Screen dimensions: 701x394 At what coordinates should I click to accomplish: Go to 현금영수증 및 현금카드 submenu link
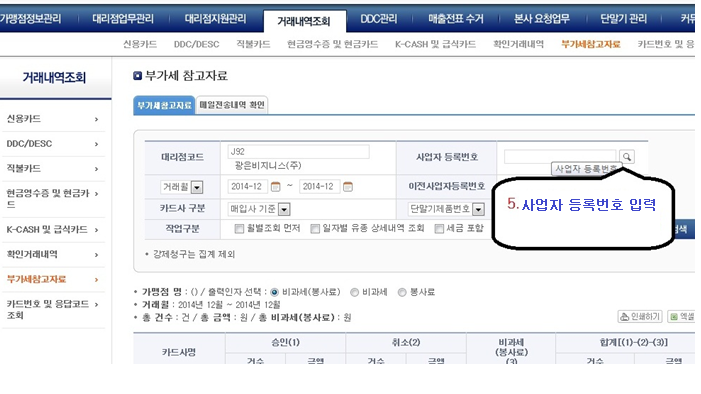tap(333, 44)
